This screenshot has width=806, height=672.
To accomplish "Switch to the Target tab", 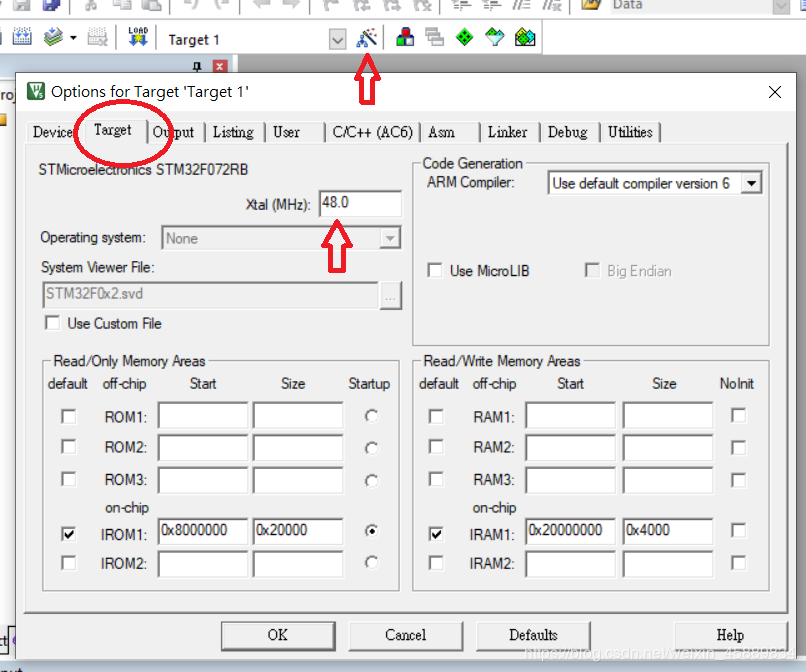I will 113,131.
